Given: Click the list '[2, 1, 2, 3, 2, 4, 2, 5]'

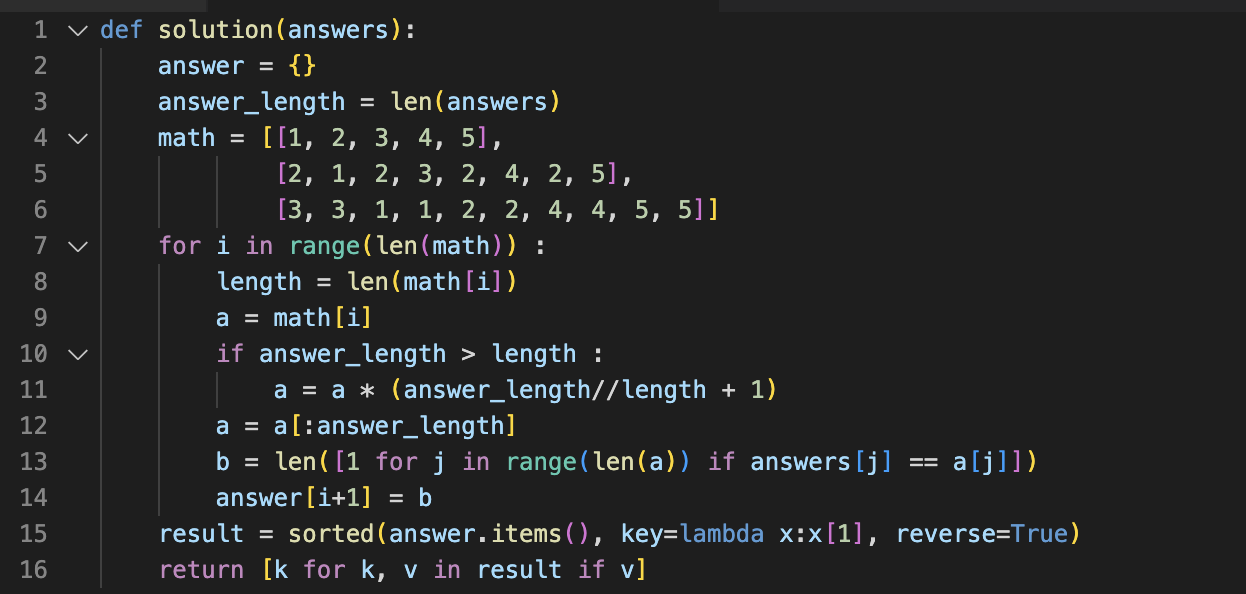Looking at the screenshot, I should [447, 174].
